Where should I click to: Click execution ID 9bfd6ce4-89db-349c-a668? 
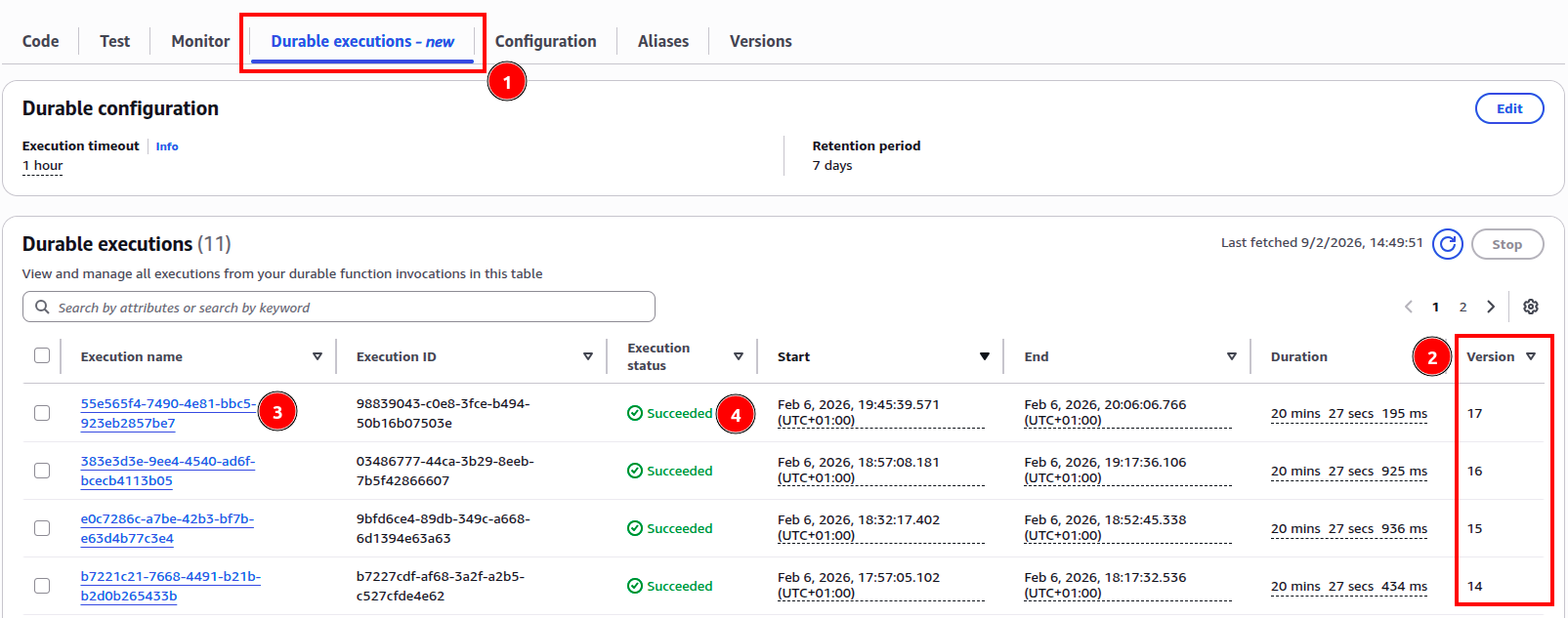(x=444, y=528)
